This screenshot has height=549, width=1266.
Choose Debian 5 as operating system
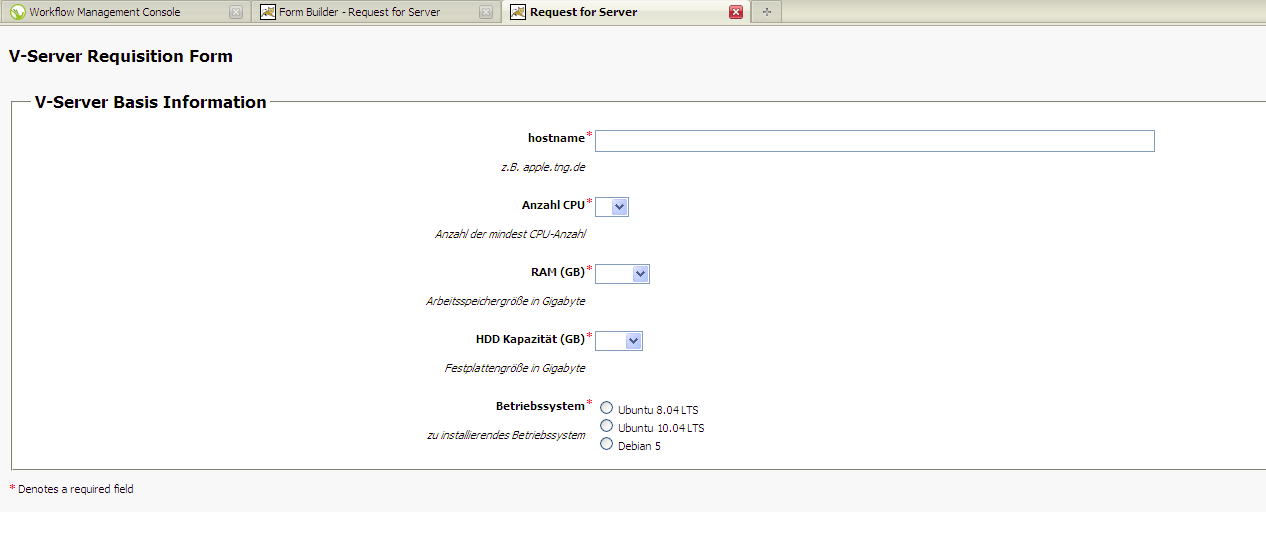606,444
